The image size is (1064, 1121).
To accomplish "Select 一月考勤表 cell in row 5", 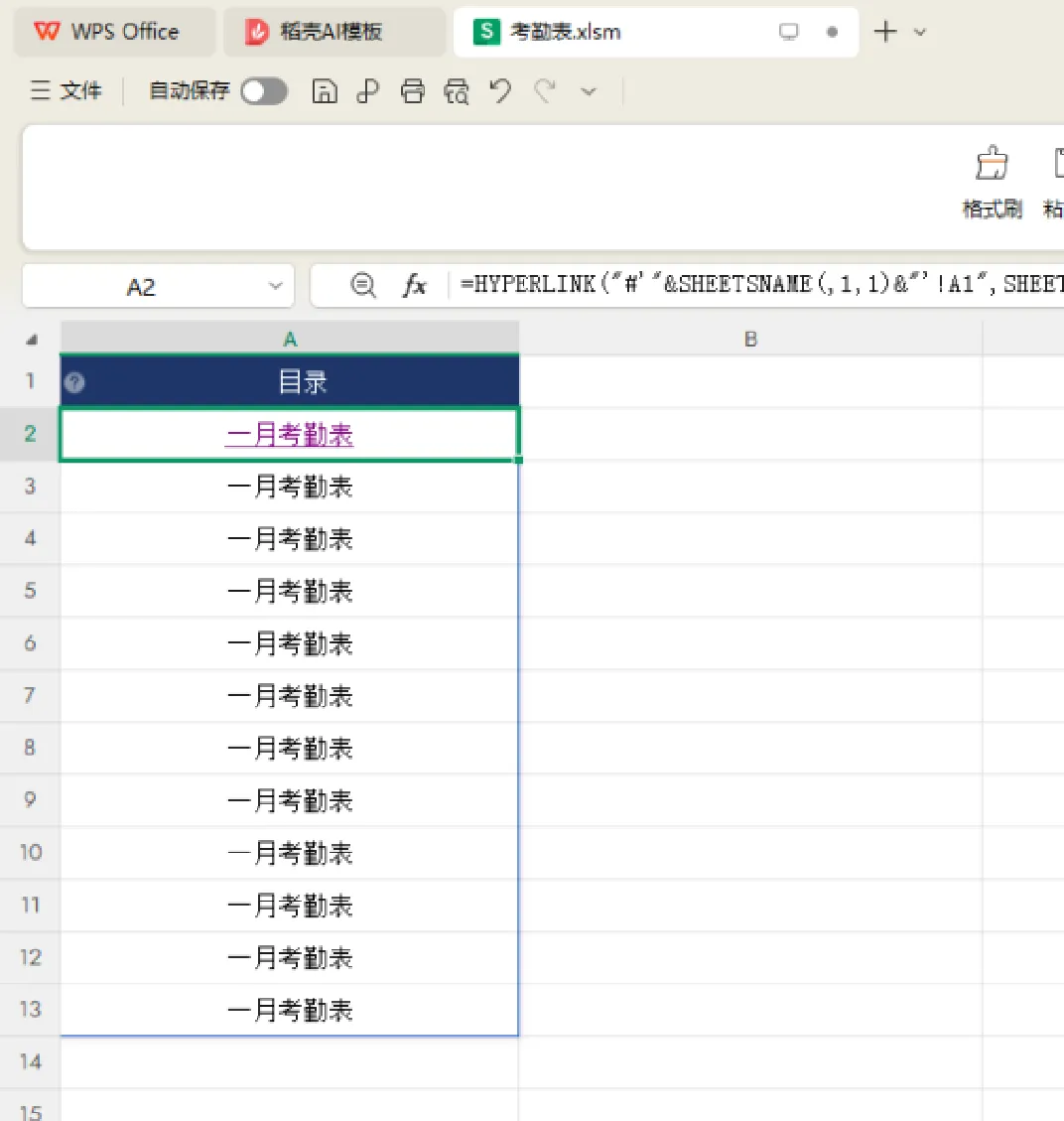I will (290, 591).
